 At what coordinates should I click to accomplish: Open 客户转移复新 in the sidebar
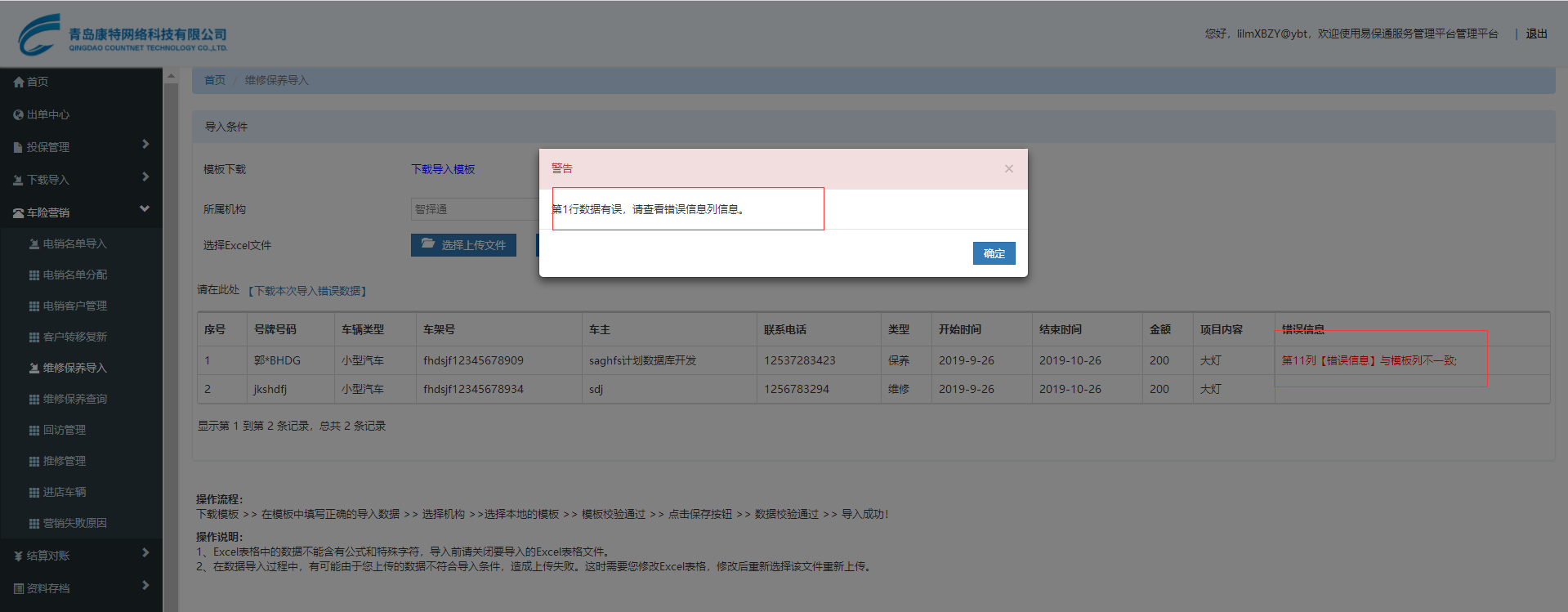click(x=74, y=337)
